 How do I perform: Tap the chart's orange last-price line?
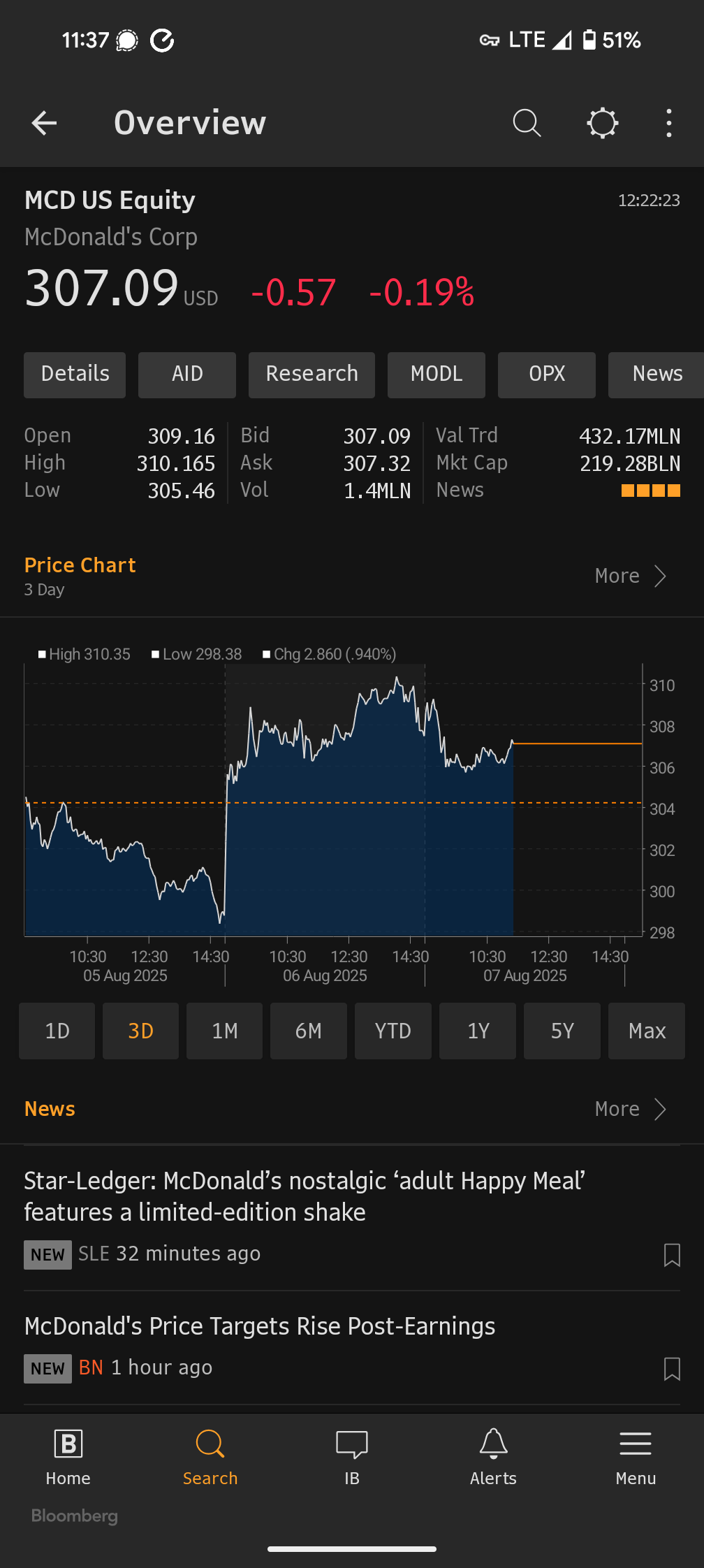(x=578, y=744)
